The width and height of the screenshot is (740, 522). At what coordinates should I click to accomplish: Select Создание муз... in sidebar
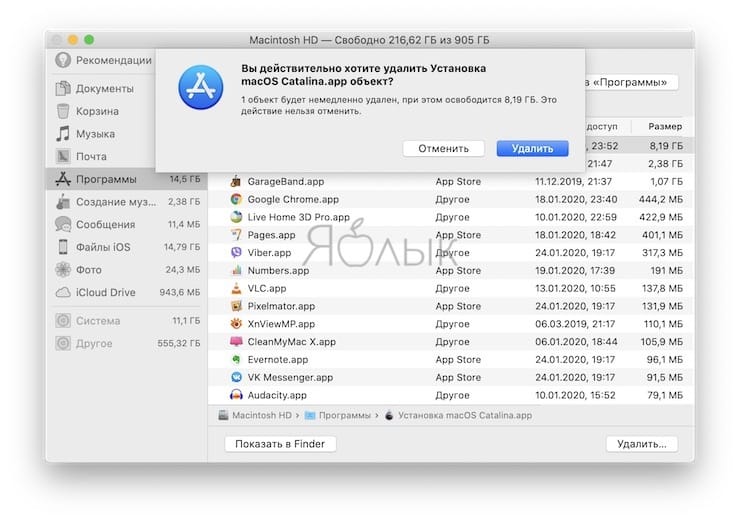[126, 202]
